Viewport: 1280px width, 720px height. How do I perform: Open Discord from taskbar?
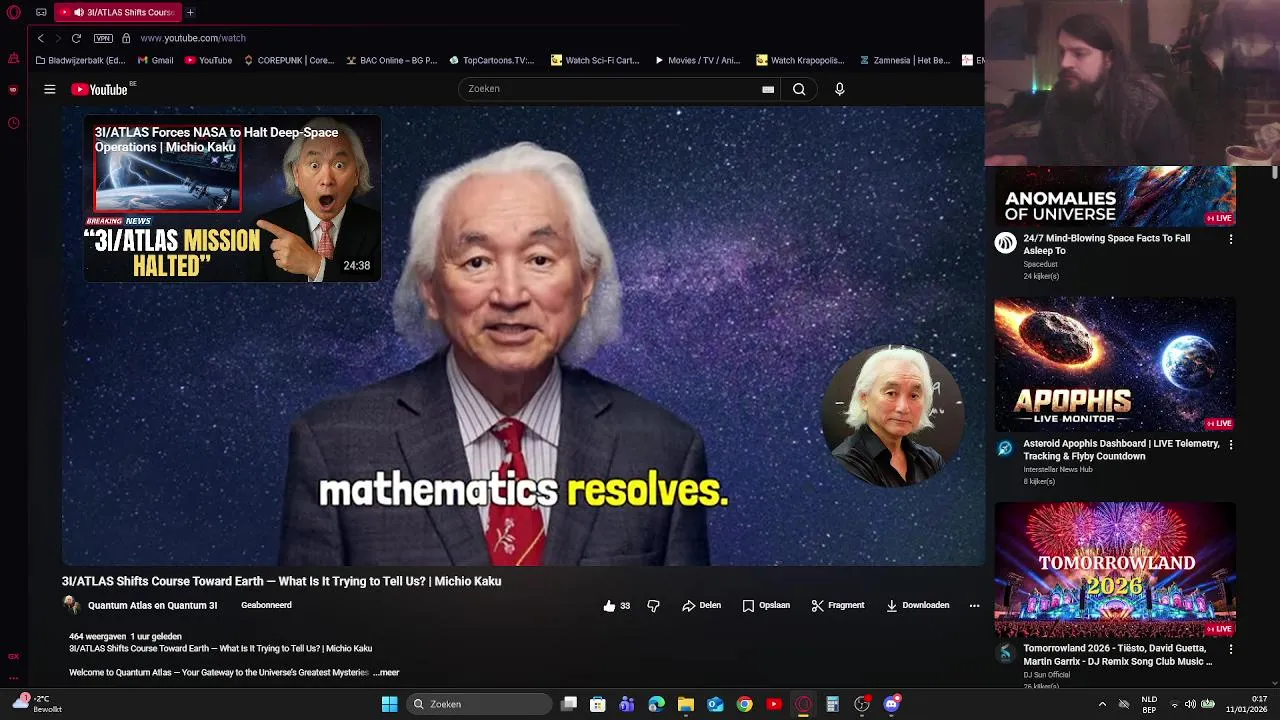point(891,704)
